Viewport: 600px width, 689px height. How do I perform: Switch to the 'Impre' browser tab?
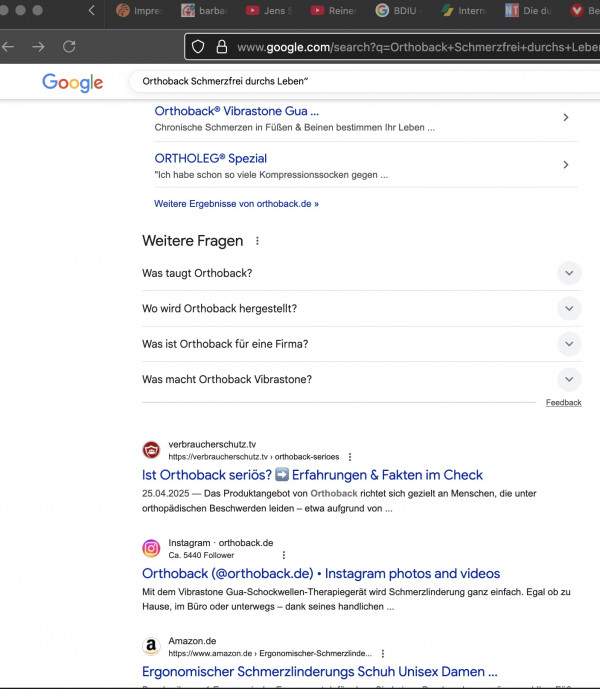(x=139, y=11)
